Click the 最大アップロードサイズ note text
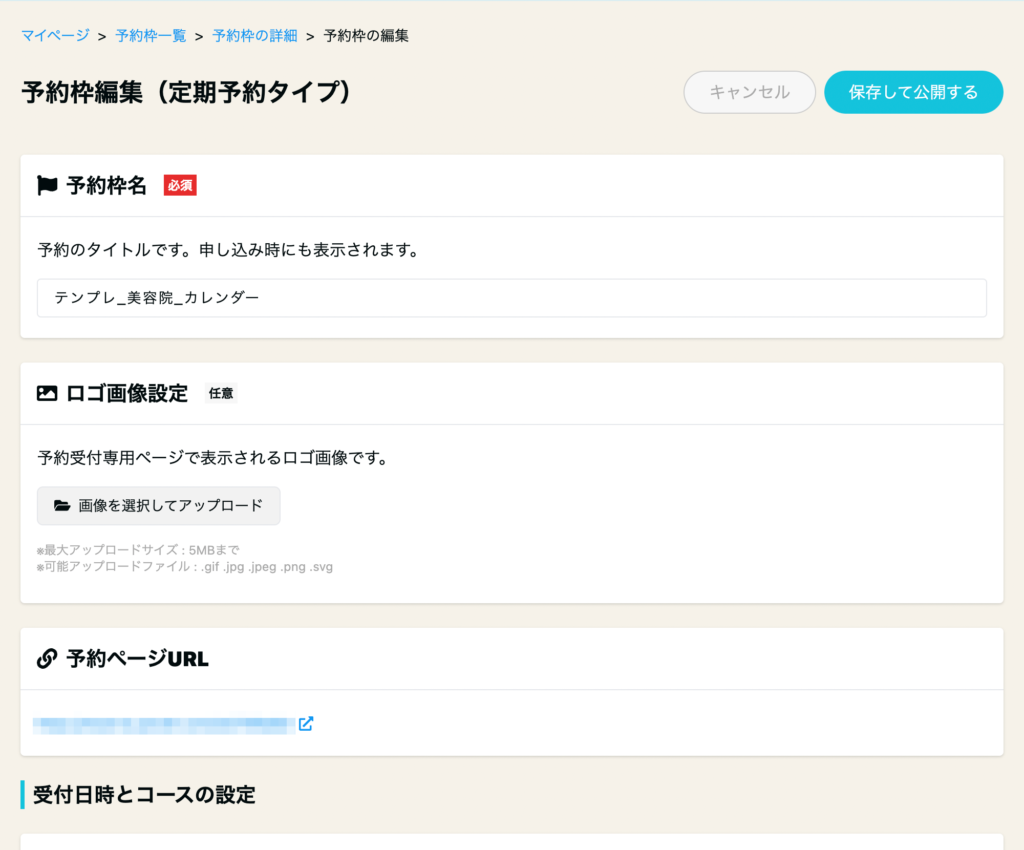1024x850 pixels. point(137,550)
